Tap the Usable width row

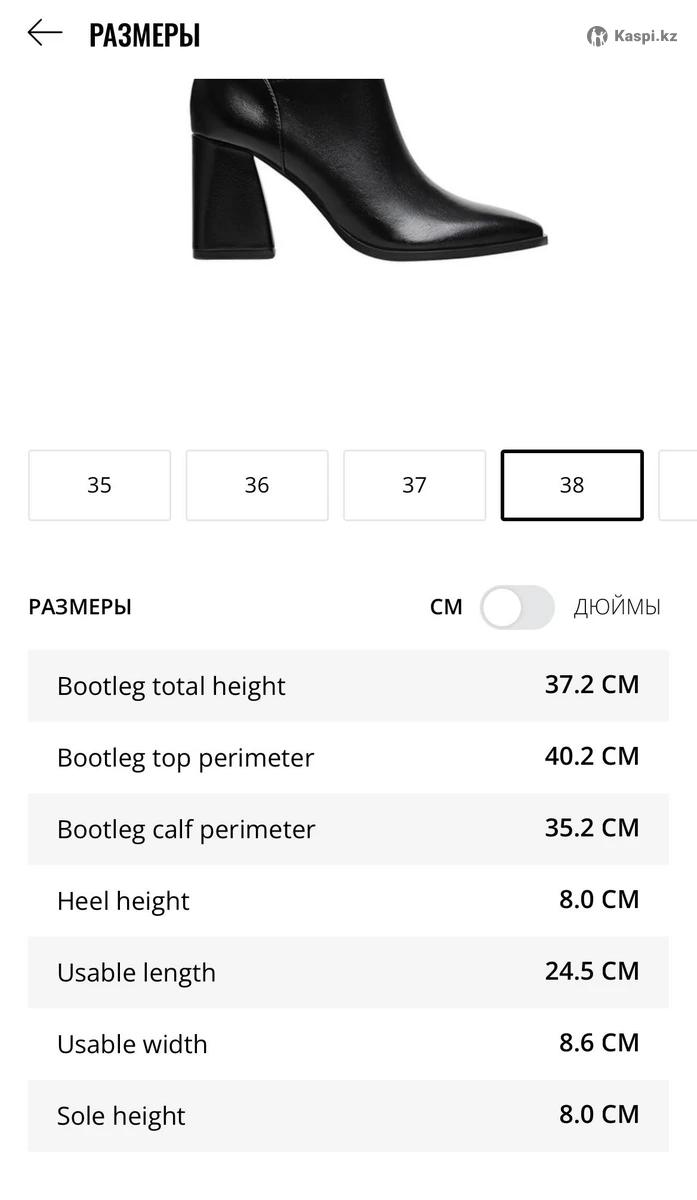coord(348,1044)
